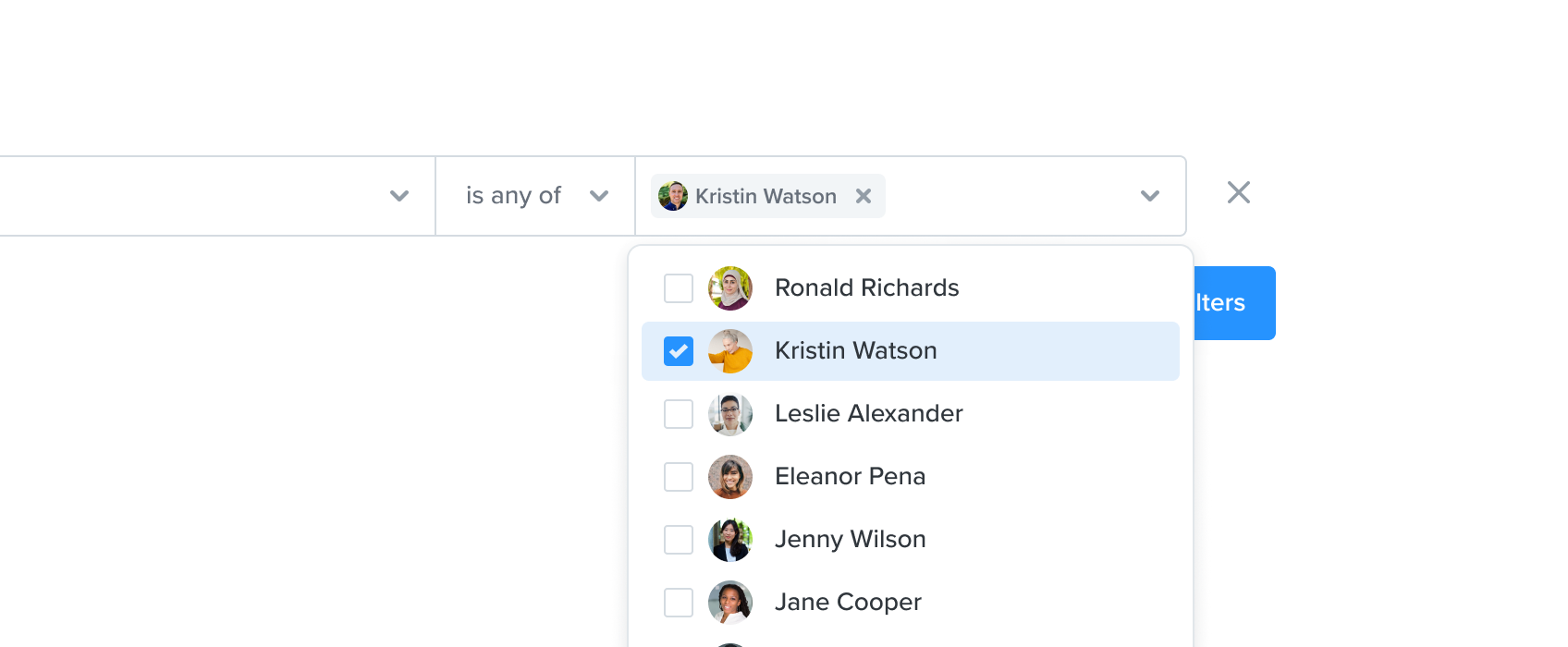This screenshot has width=1568, height=647.
Task: Click empty area of the people input field
Action: 1008,196
